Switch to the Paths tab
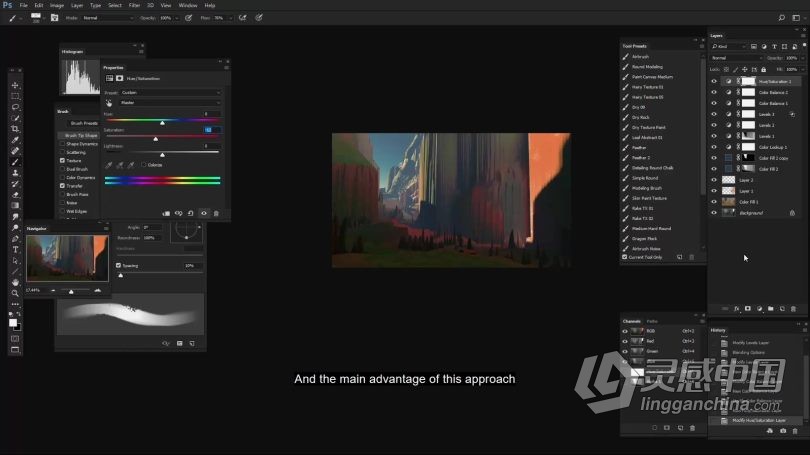Image resolution: width=810 pixels, height=455 pixels. click(652, 321)
